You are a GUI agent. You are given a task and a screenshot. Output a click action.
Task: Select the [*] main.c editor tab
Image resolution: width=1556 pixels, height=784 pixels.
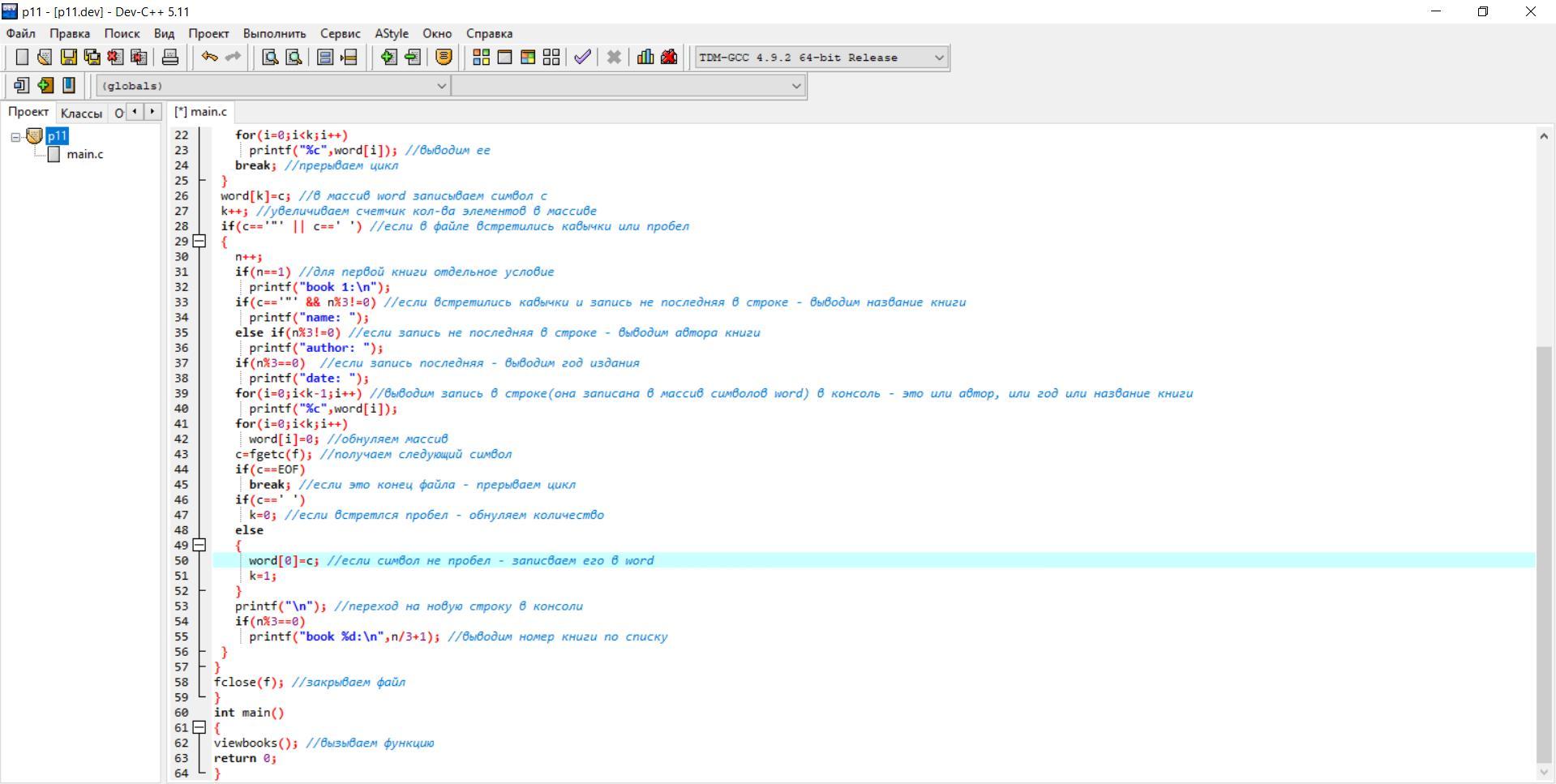[x=201, y=112]
